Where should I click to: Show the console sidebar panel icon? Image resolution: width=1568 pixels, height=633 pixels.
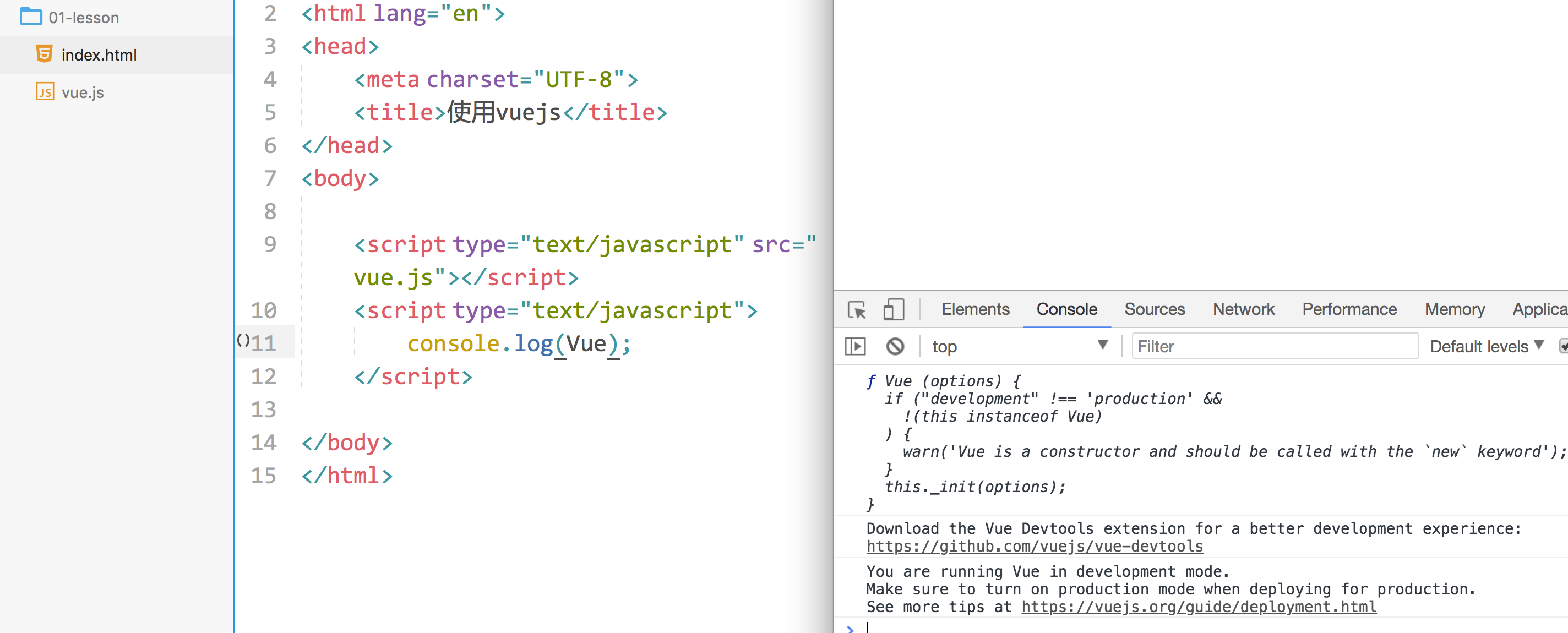[x=855, y=346]
